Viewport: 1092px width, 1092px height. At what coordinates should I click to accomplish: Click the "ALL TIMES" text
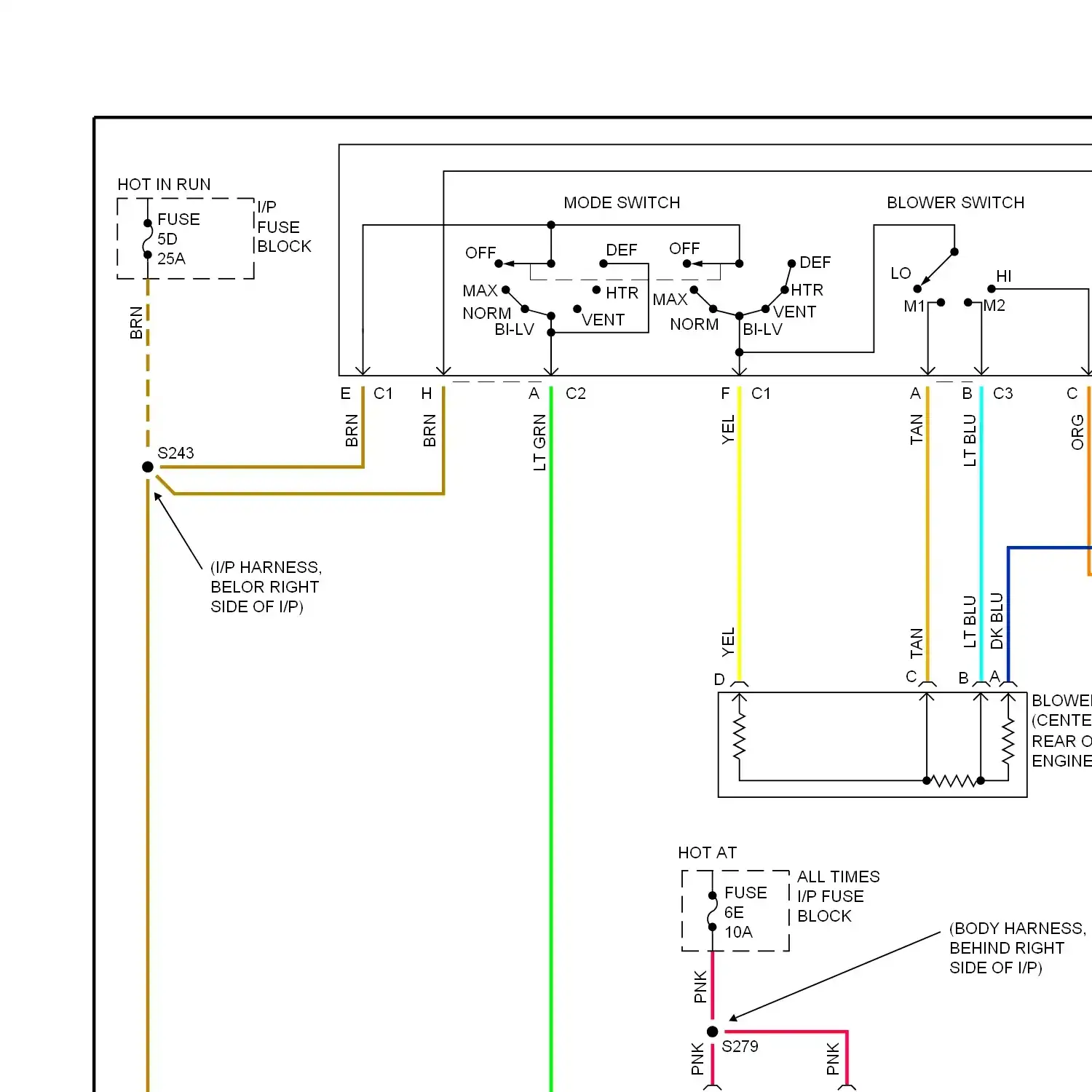[x=838, y=877]
